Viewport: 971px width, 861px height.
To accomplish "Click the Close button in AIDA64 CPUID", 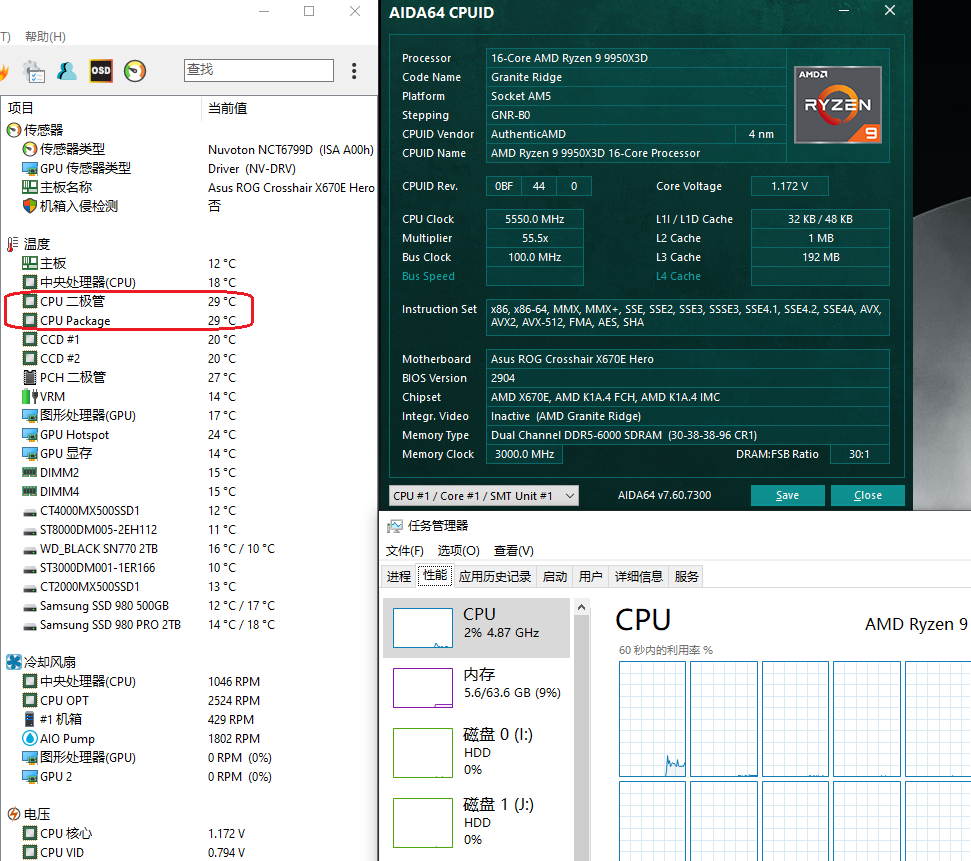I will 868,496.
